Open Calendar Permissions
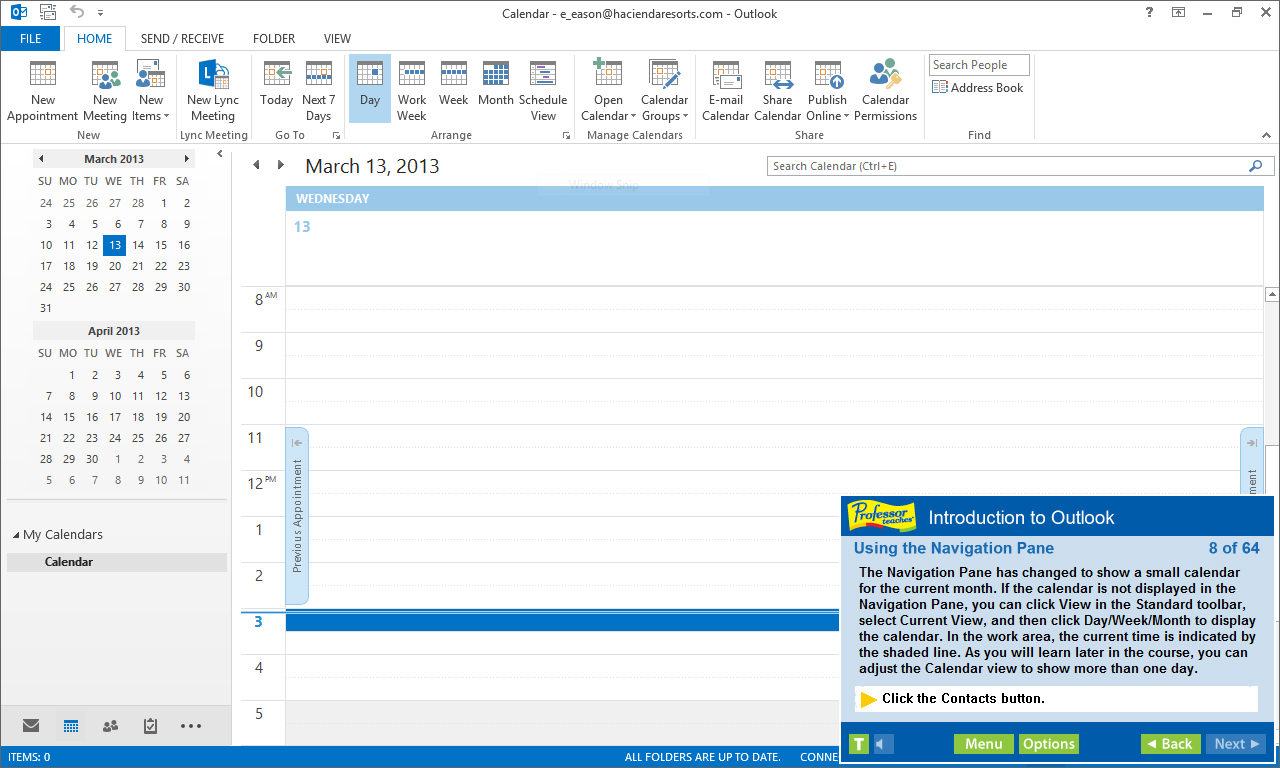The width and height of the screenshot is (1280, 768). click(885, 89)
